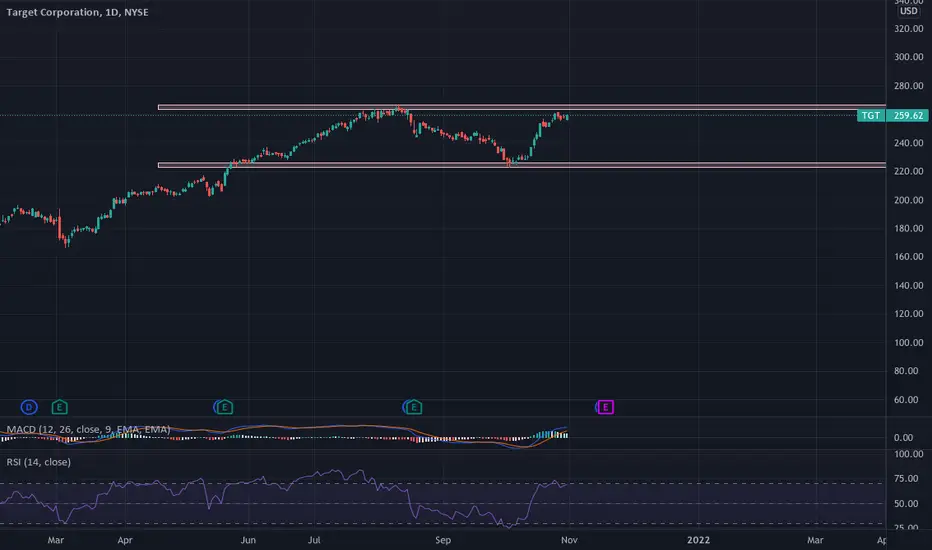Image resolution: width=932 pixels, height=550 pixels.
Task: Click the Jul label on time axis
Action: tap(314, 540)
